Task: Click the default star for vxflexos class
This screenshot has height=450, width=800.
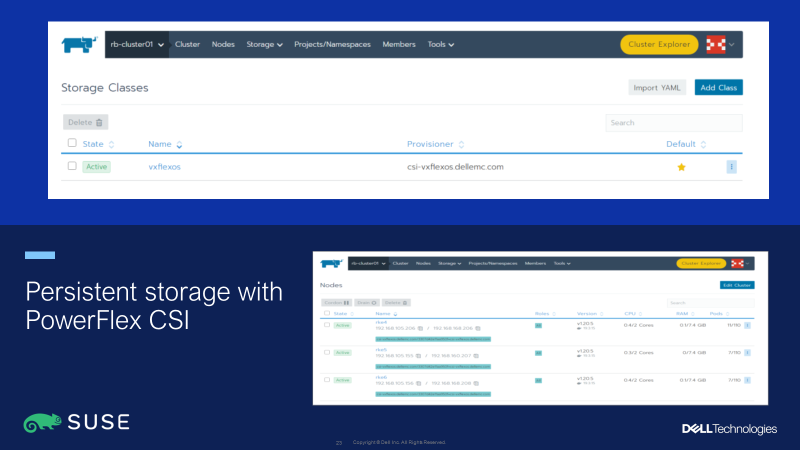Action: (x=681, y=167)
